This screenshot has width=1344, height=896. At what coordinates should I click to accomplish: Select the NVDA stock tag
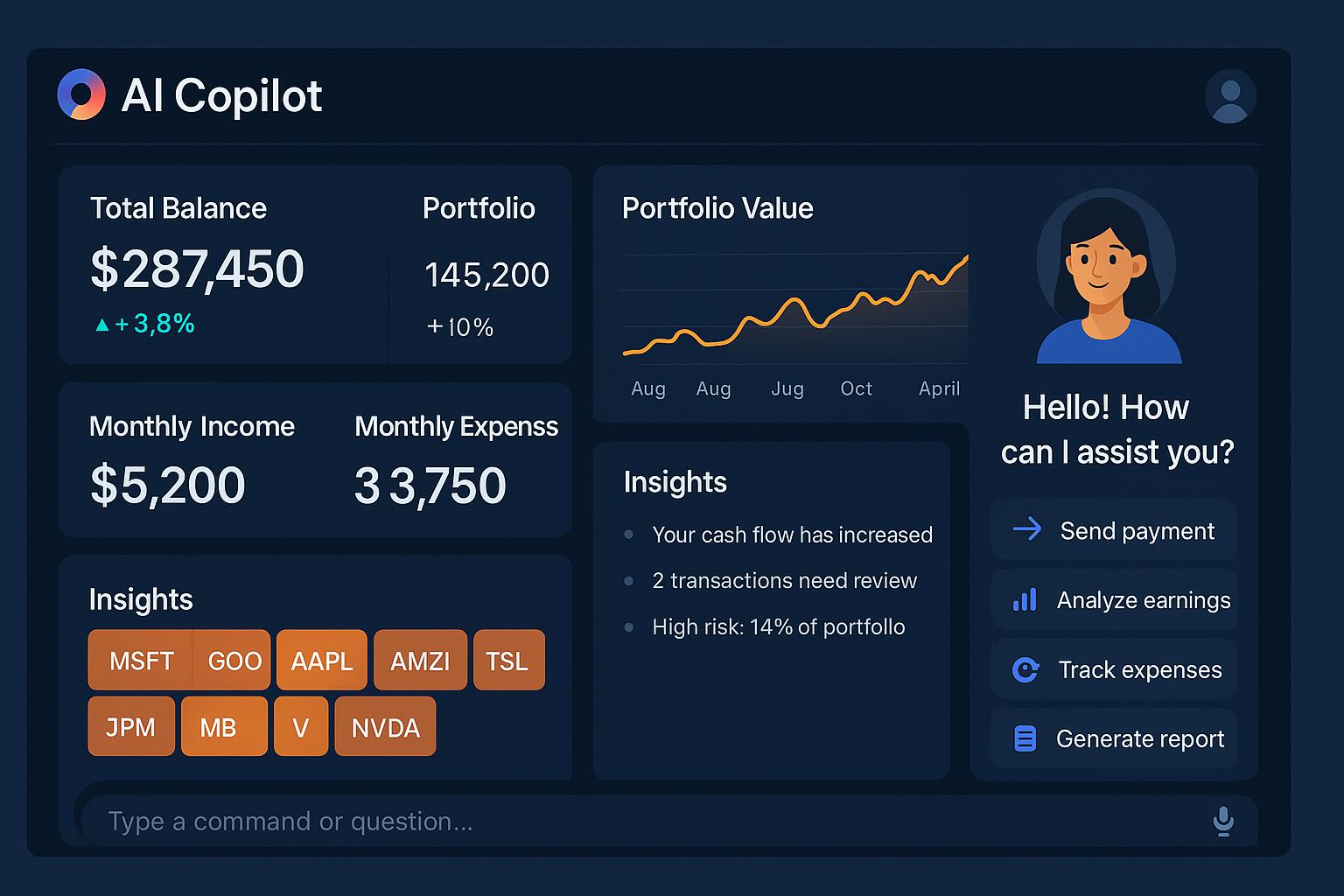coord(385,726)
